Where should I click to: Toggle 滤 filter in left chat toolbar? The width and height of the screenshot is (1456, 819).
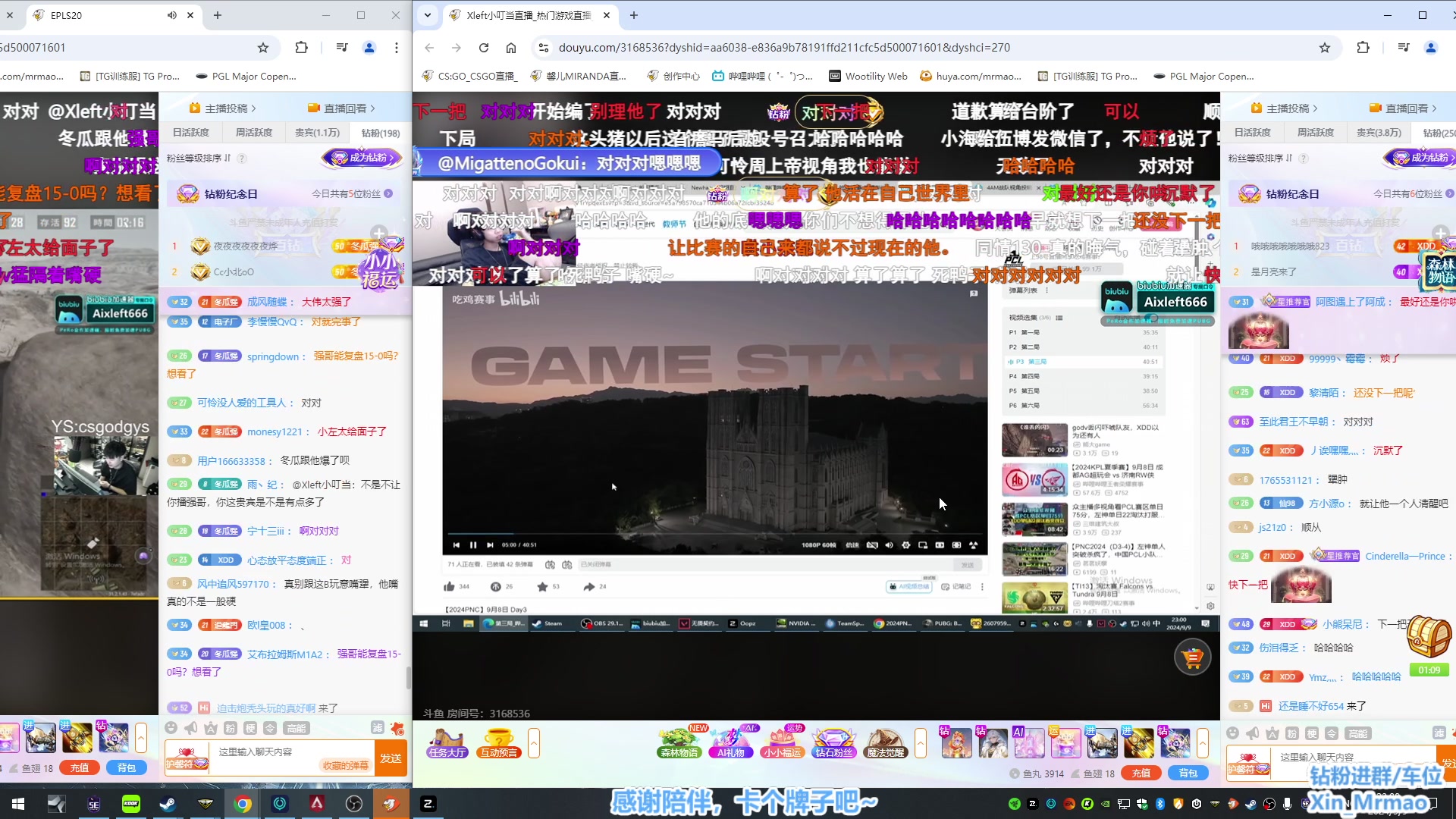coord(377,728)
